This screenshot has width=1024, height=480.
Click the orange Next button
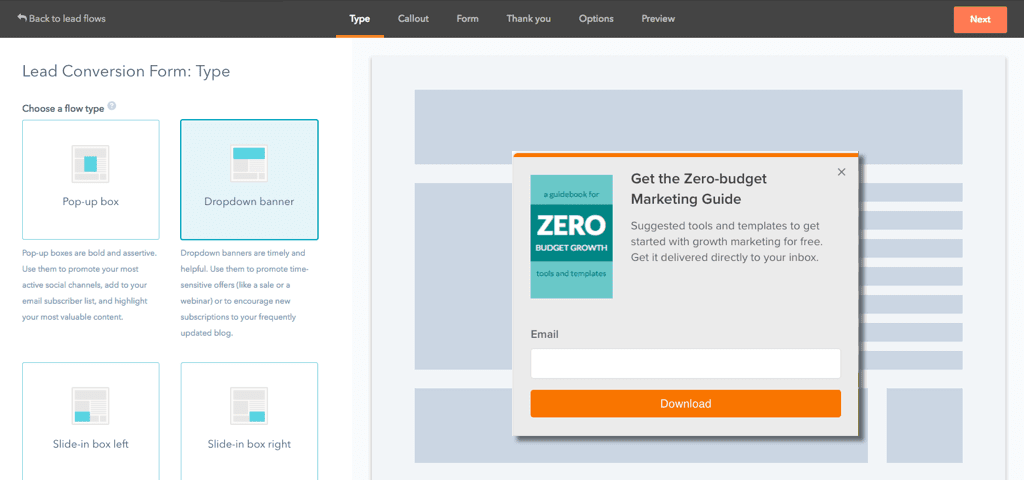pos(980,19)
